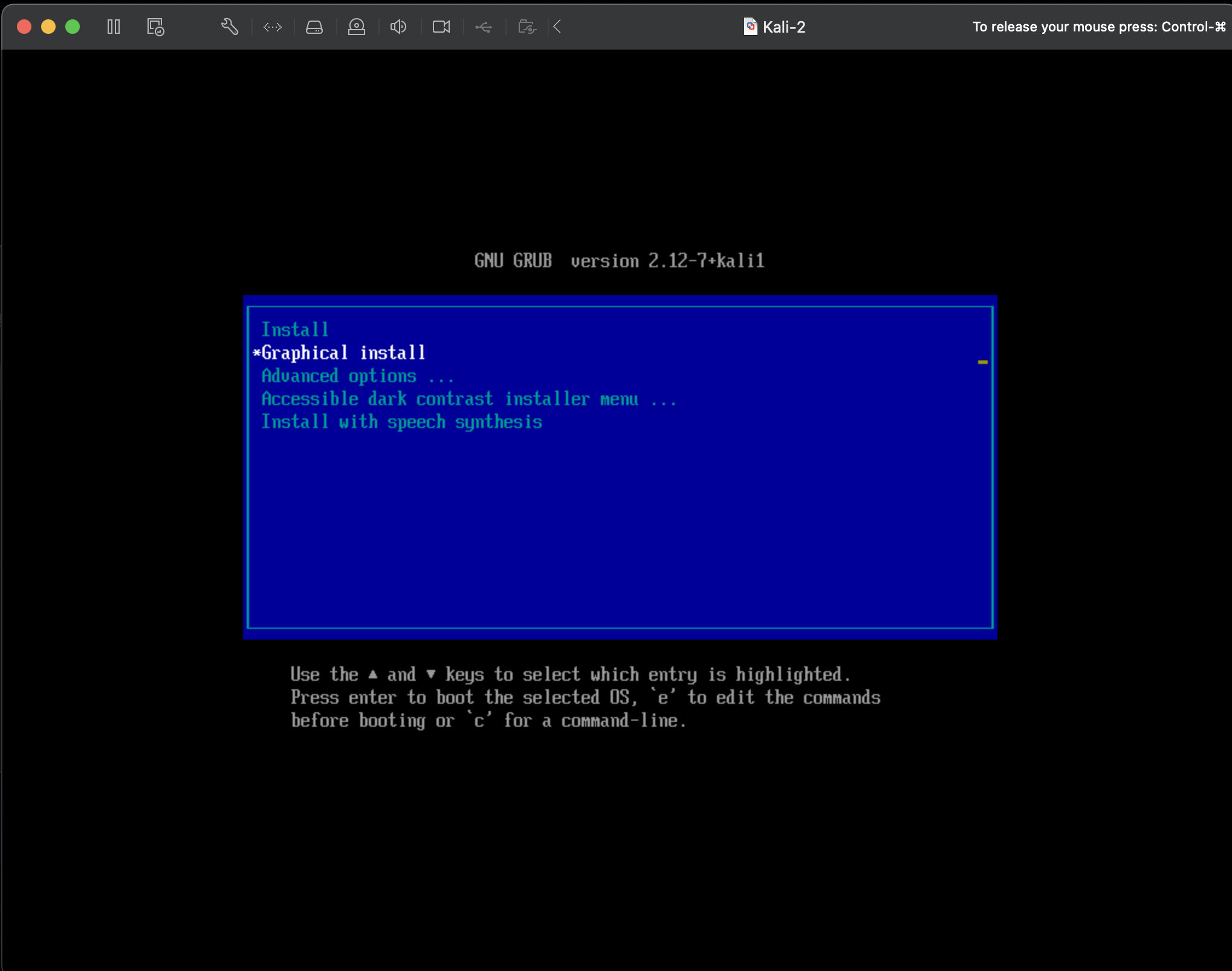Click the USB devices icon
Image resolution: width=1232 pixels, height=971 pixels.
[483, 27]
